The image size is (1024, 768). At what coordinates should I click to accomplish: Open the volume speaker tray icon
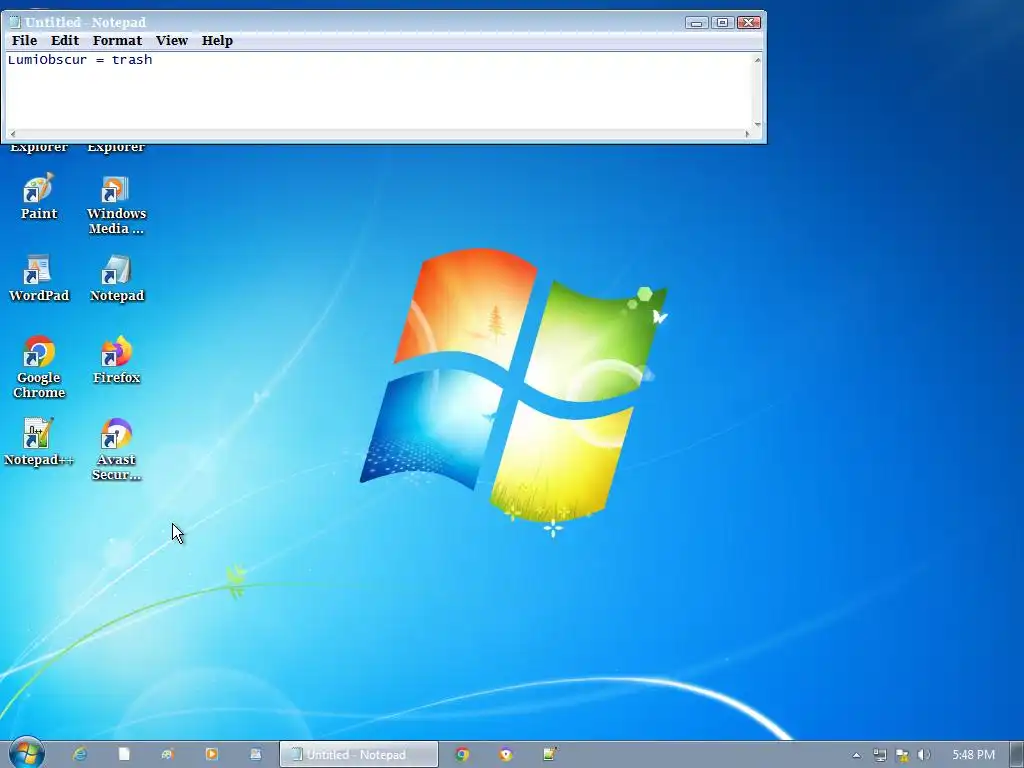[924, 756]
